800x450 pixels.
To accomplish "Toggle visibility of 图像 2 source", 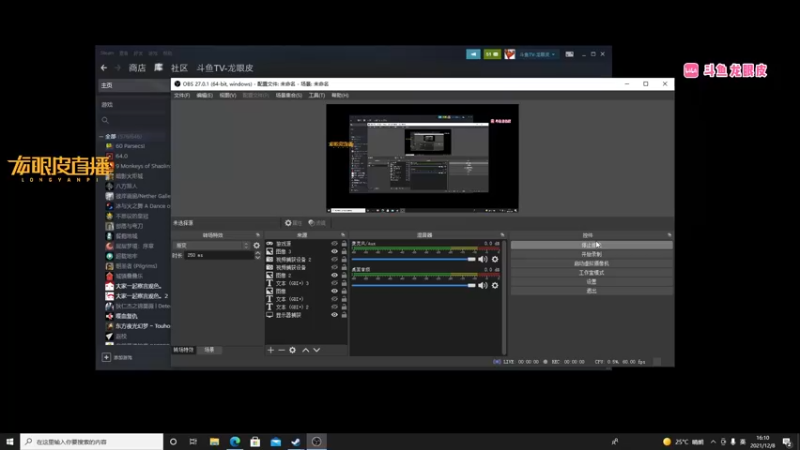I will (334, 276).
